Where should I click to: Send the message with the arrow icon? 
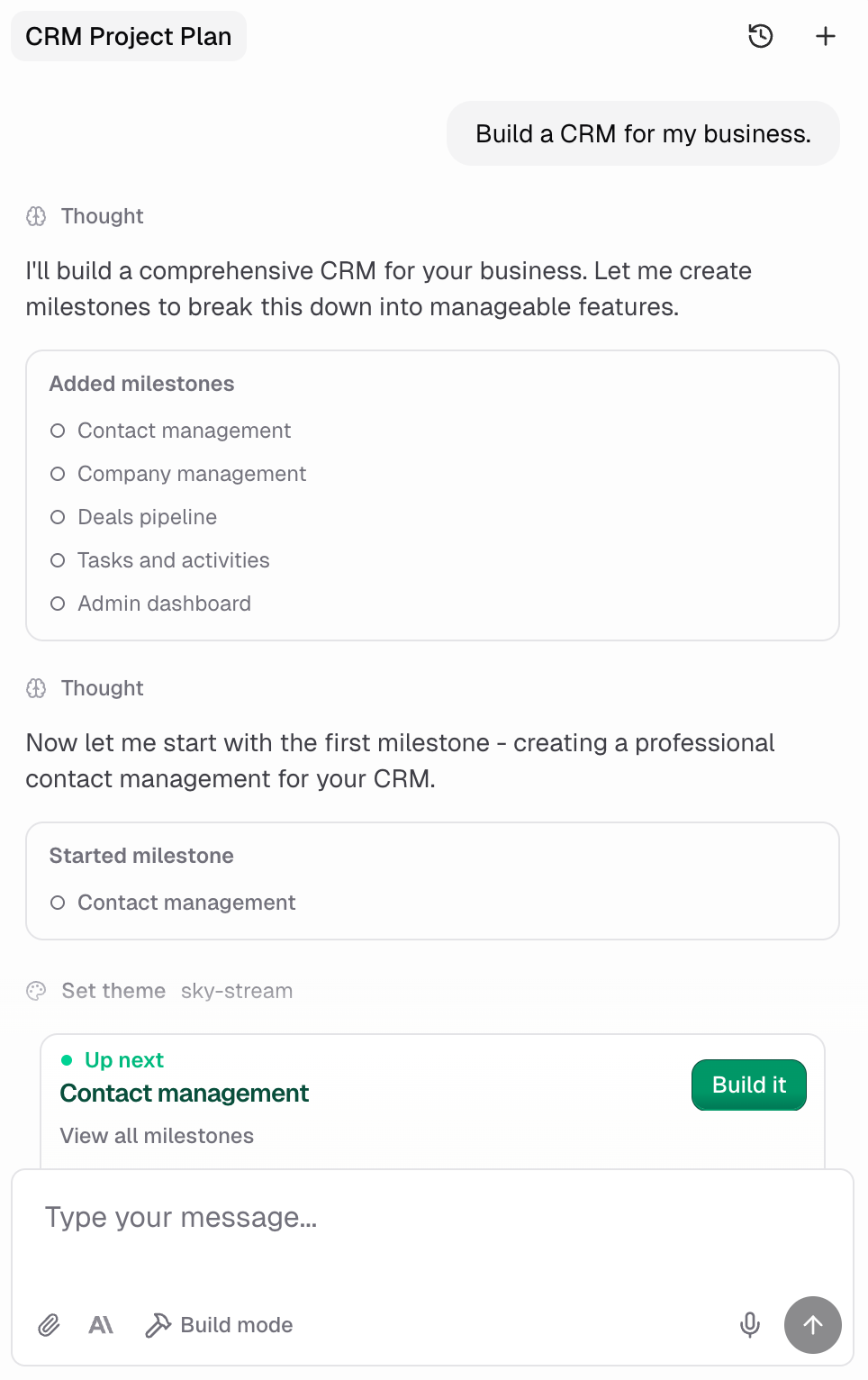(812, 1325)
